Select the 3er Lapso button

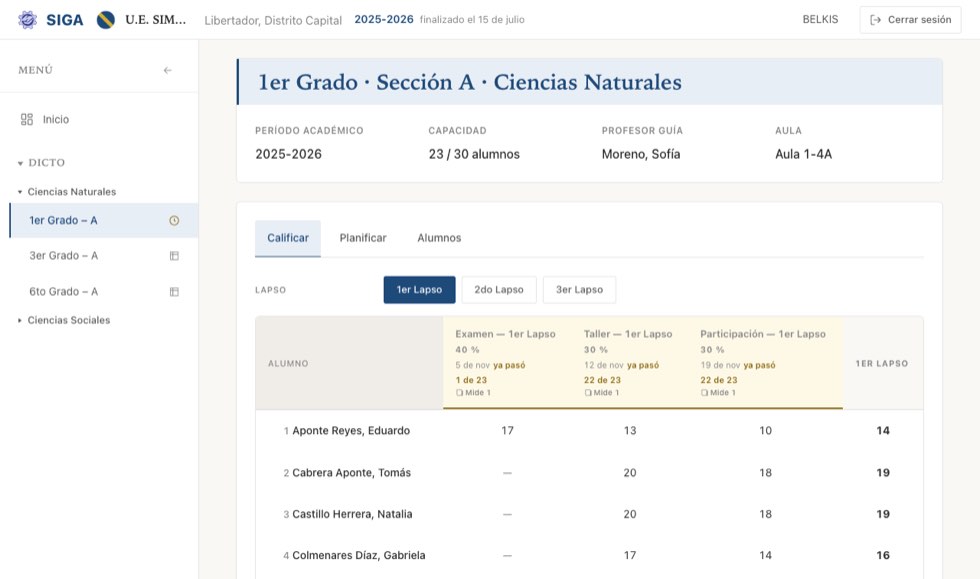(579, 290)
